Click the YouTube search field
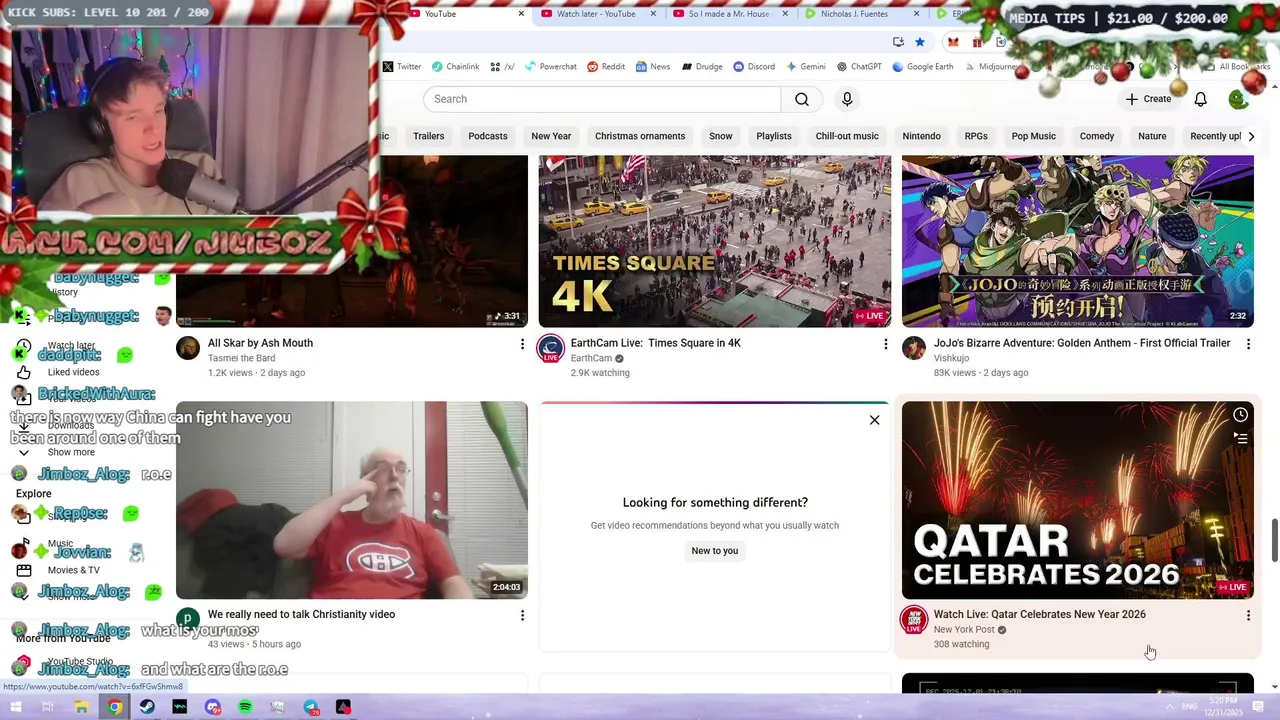 [602, 99]
